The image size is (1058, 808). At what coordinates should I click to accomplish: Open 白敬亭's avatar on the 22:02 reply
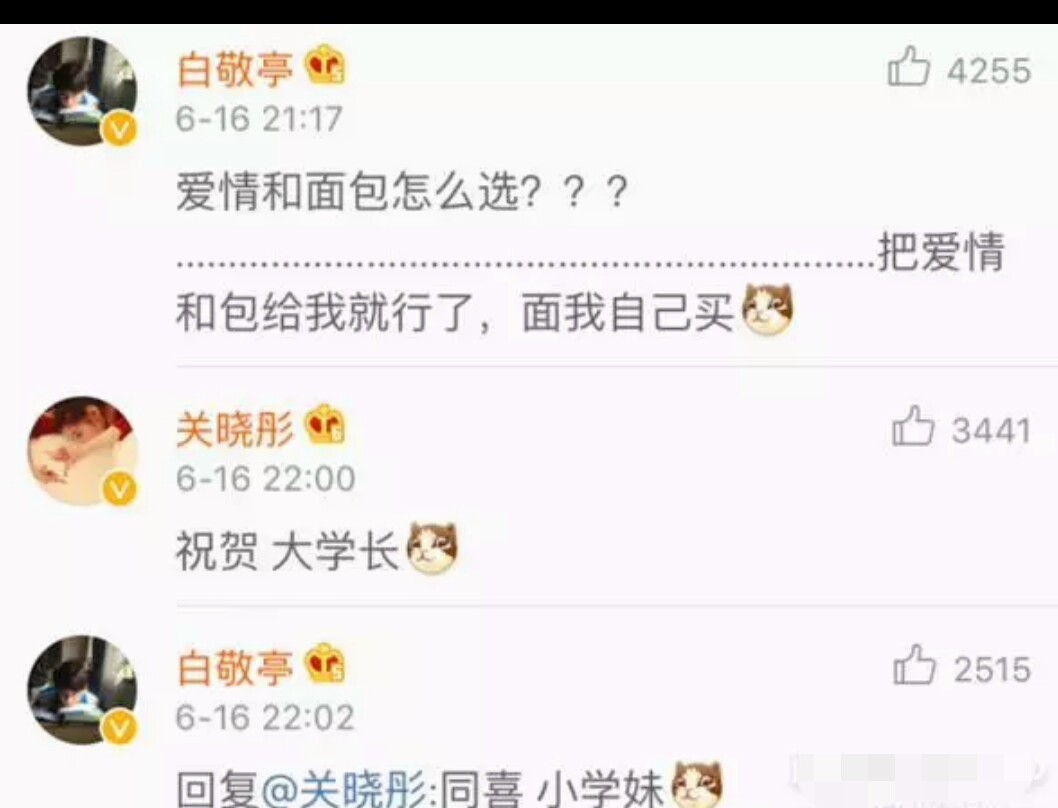(x=82, y=690)
